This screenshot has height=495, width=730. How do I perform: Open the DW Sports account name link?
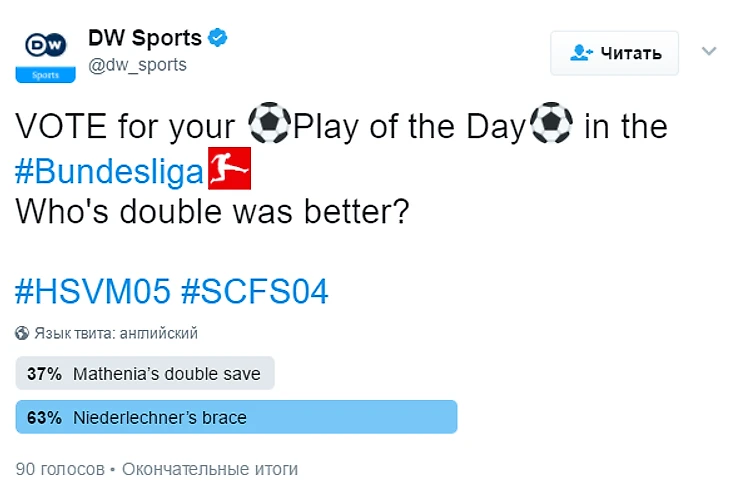[145, 39]
